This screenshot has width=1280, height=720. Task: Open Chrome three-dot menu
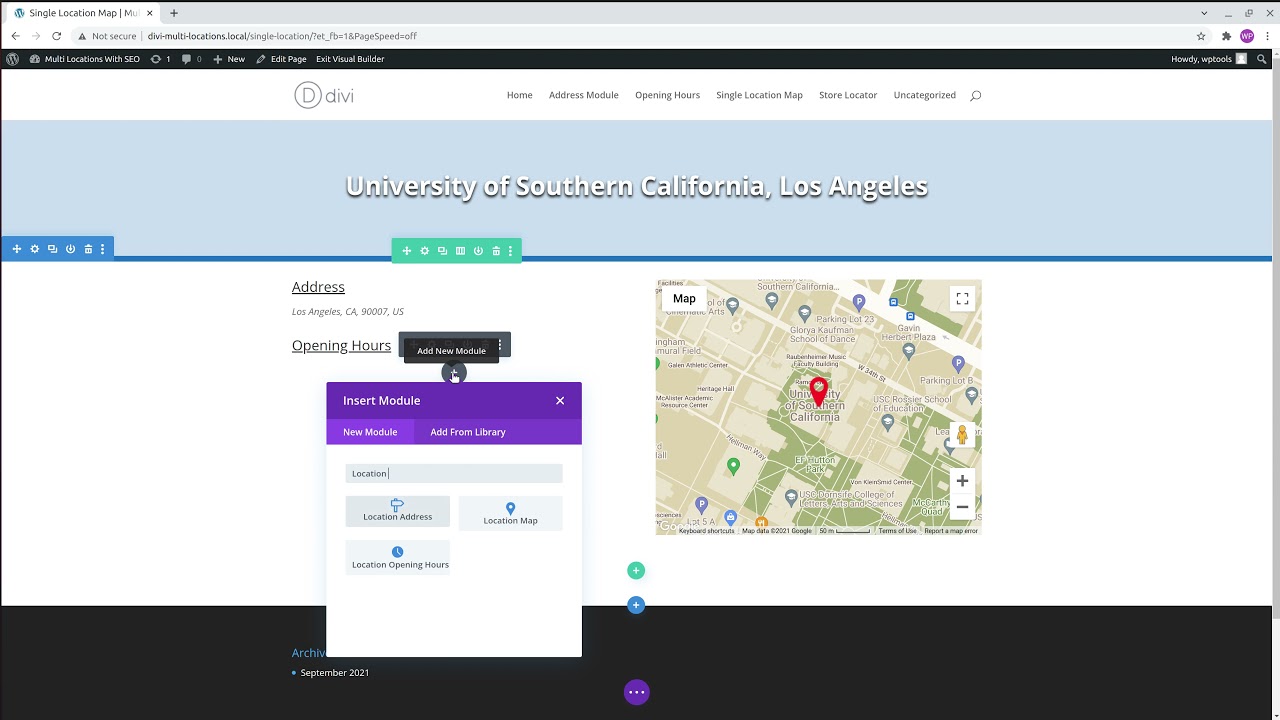[1266, 36]
